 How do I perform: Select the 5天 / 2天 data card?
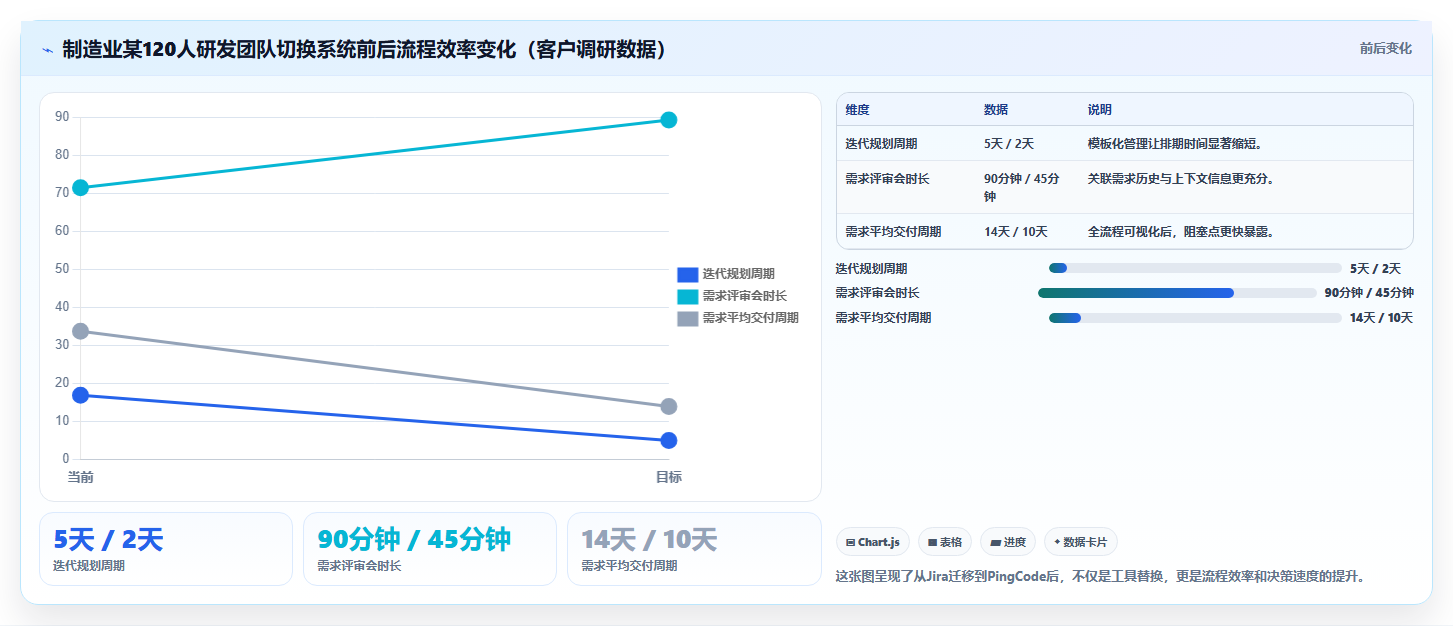pyautogui.click(x=166, y=549)
